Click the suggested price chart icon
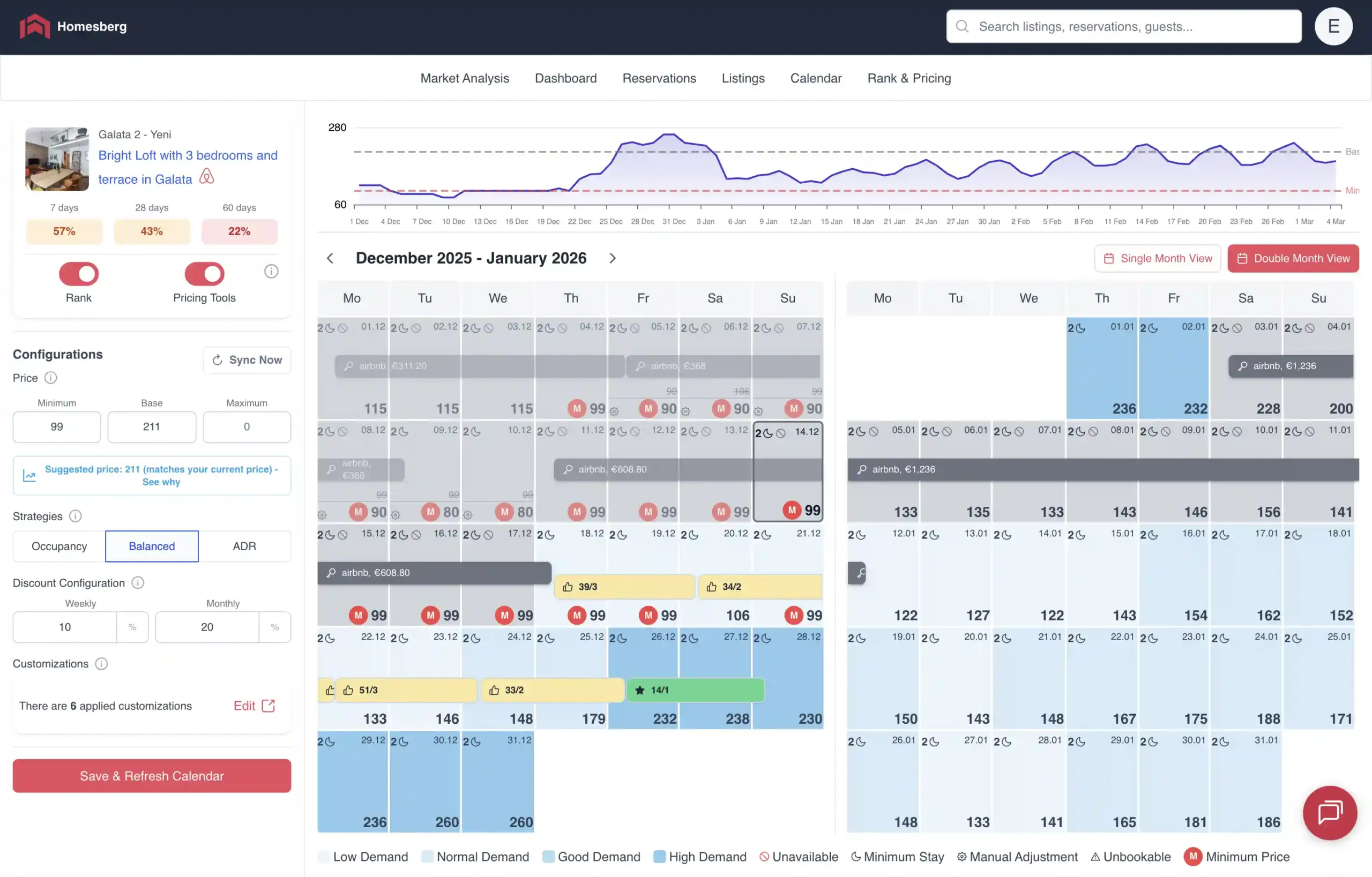The height and width of the screenshot is (877, 1372). coord(29,476)
